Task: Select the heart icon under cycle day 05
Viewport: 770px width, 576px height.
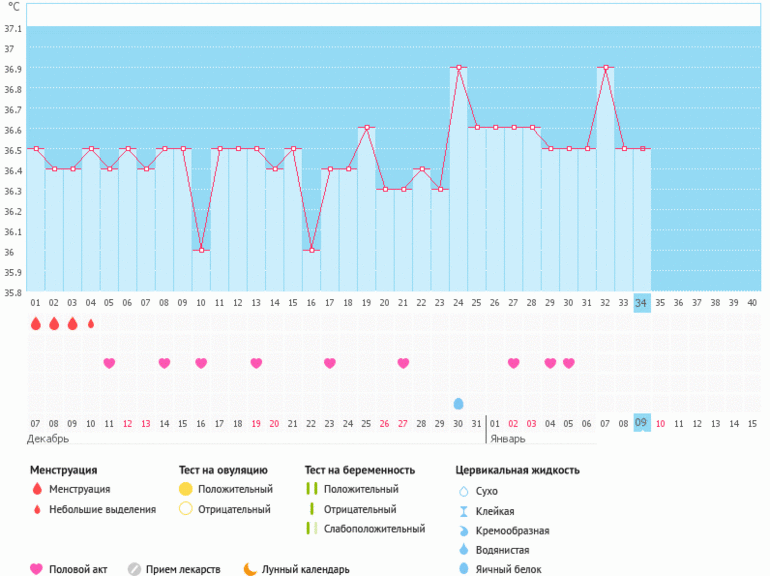Action: point(109,363)
